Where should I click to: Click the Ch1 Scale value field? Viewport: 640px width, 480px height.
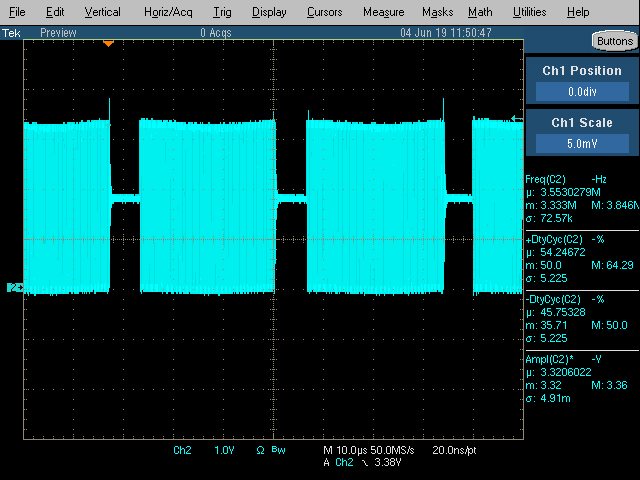pos(582,142)
